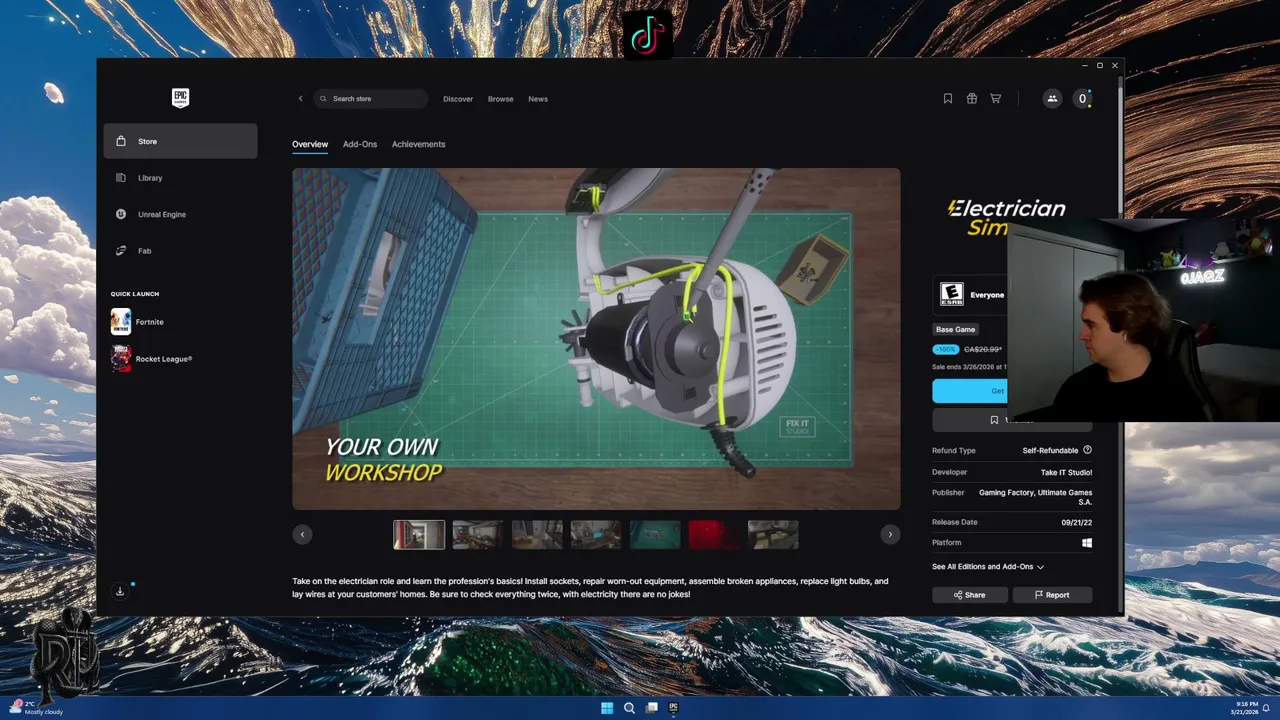Click the TikTok icon above the window
Image resolution: width=1280 pixels, height=720 pixels.
(647, 35)
